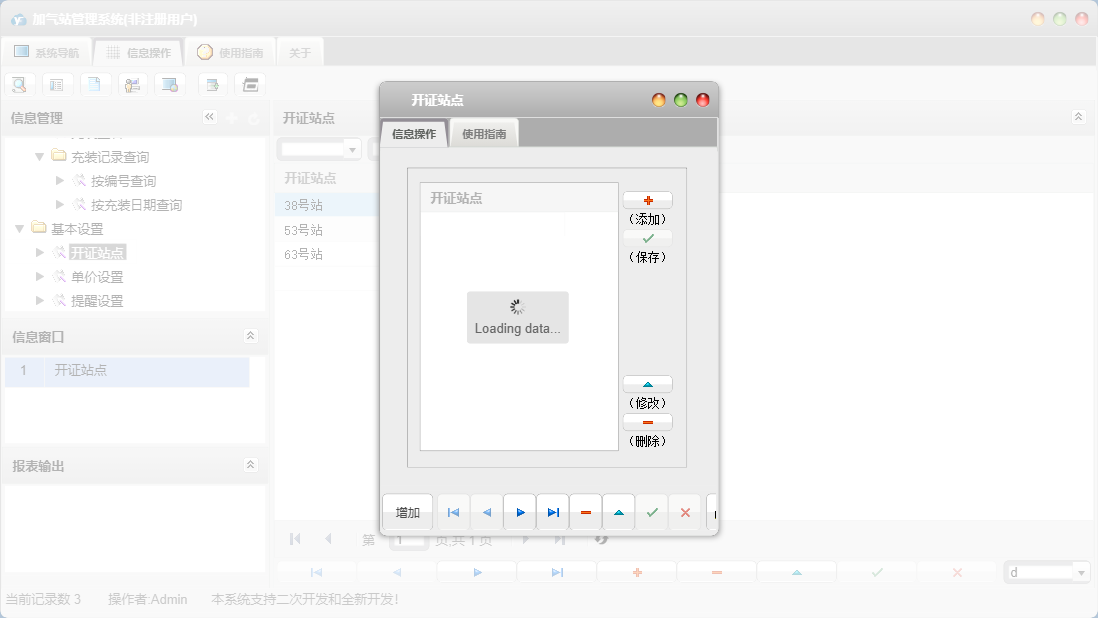Open the dropdown showing 'd' at bottom right

[1081, 573]
